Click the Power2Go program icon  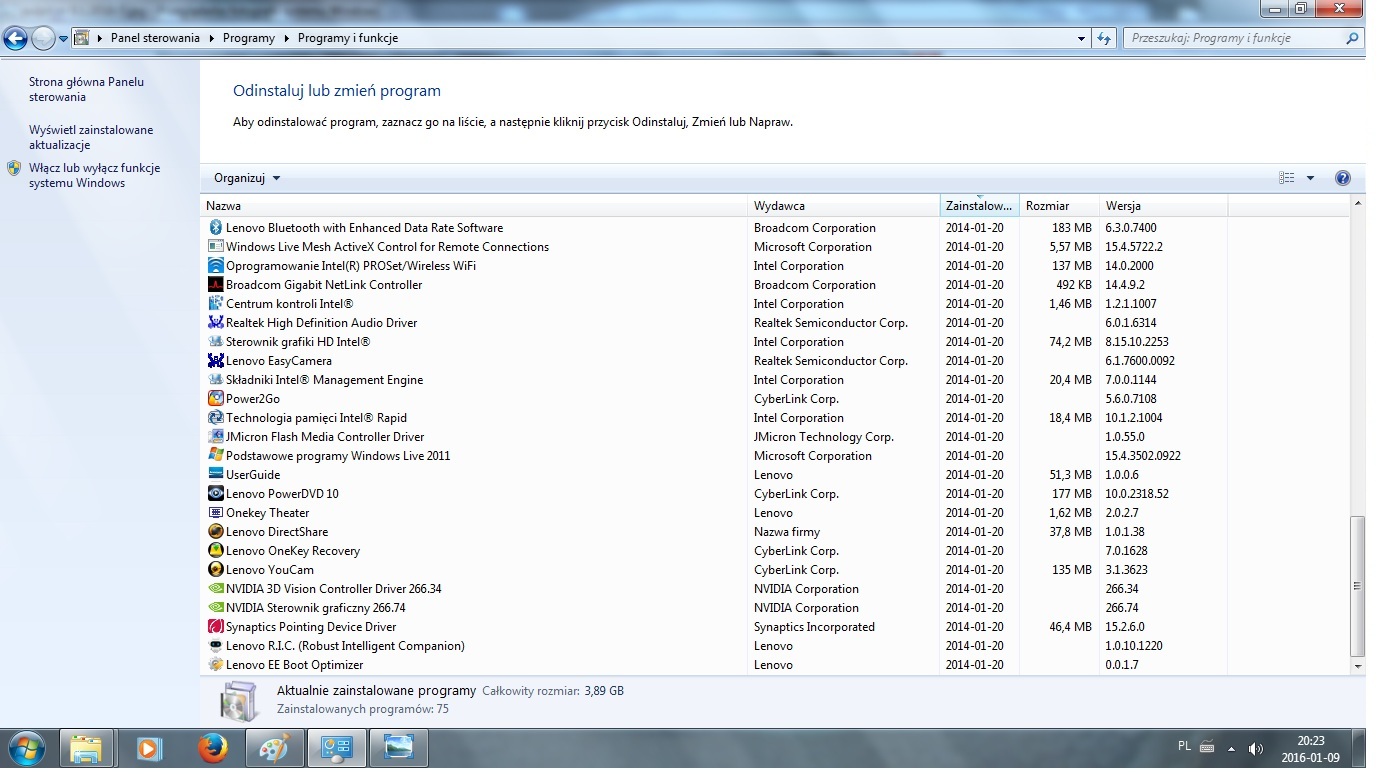(215, 399)
